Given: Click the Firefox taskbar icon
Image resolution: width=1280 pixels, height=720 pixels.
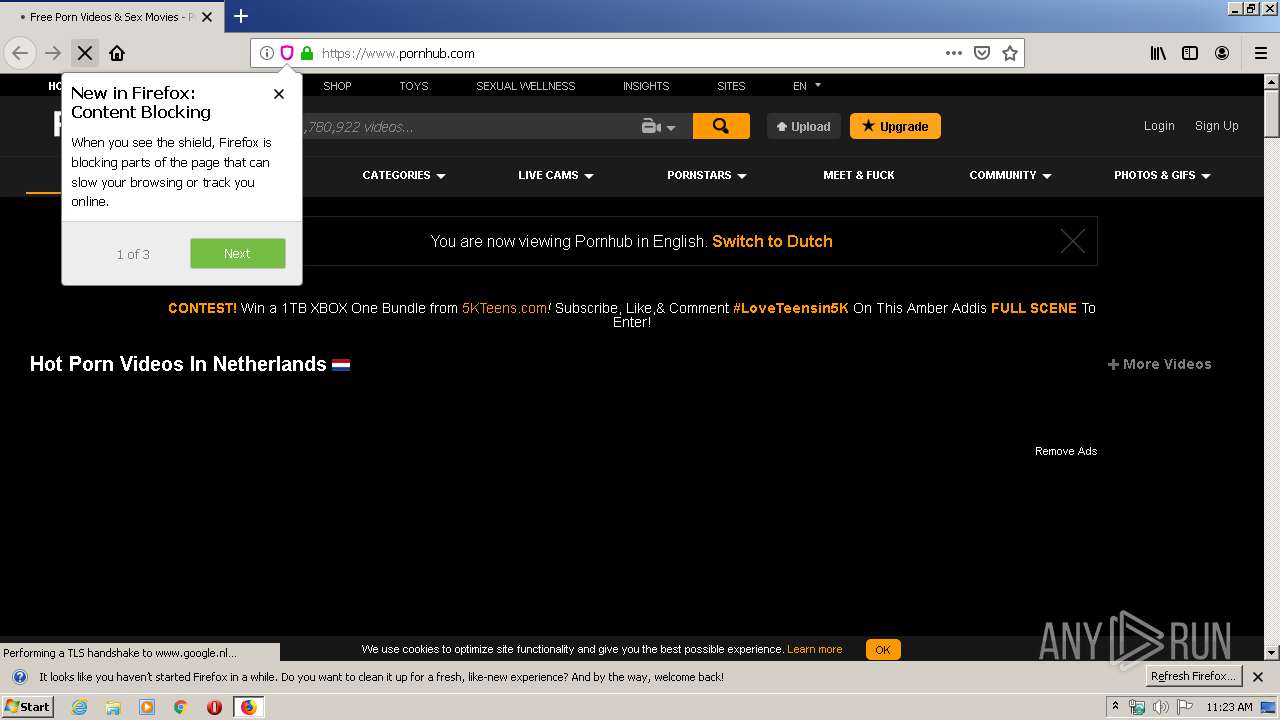Looking at the screenshot, I should [x=248, y=707].
